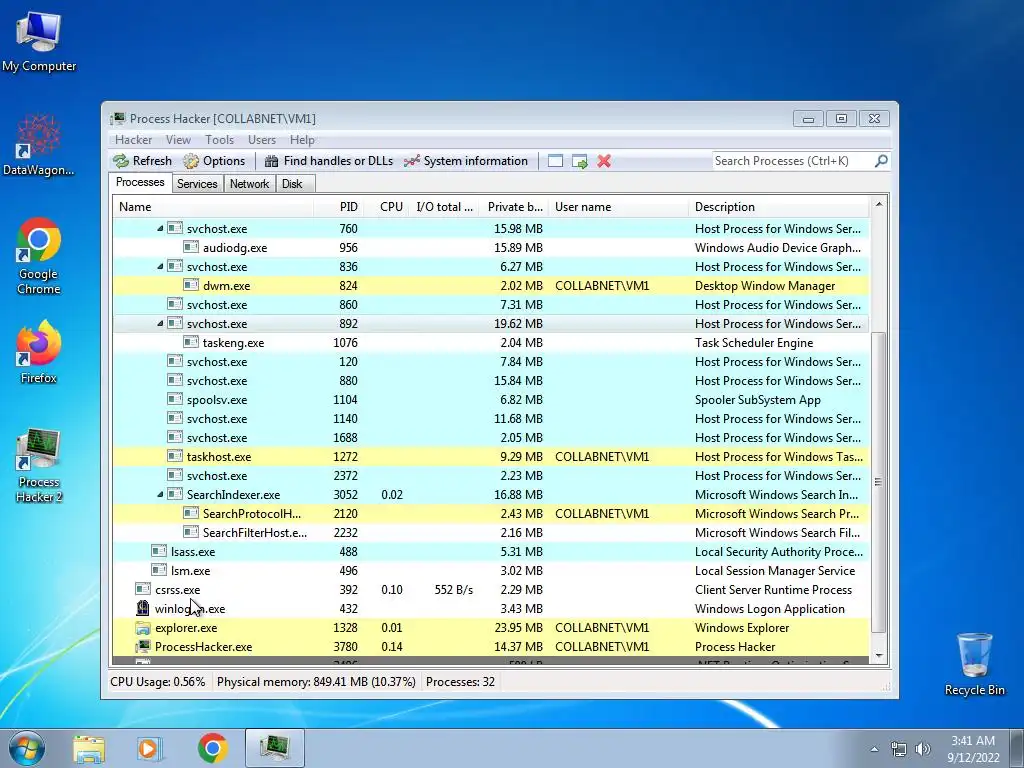The image size is (1024, 768).
Task: Open the Tools menu
Action: 219,140
